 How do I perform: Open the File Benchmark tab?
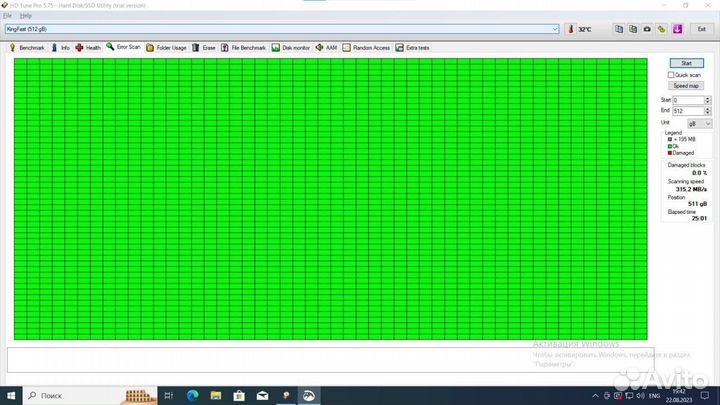coord(243,48)
